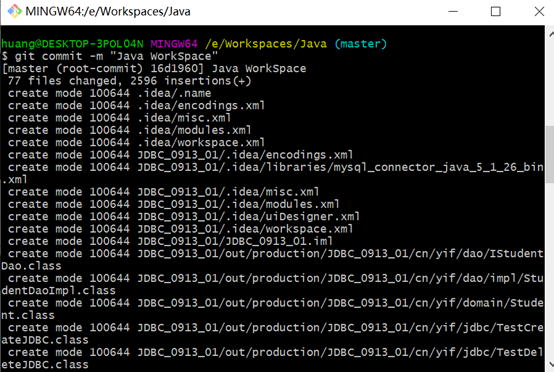Click JDBC_0913_01/.idea/modules.xml line
554x372 pixels.
[174, 205]
